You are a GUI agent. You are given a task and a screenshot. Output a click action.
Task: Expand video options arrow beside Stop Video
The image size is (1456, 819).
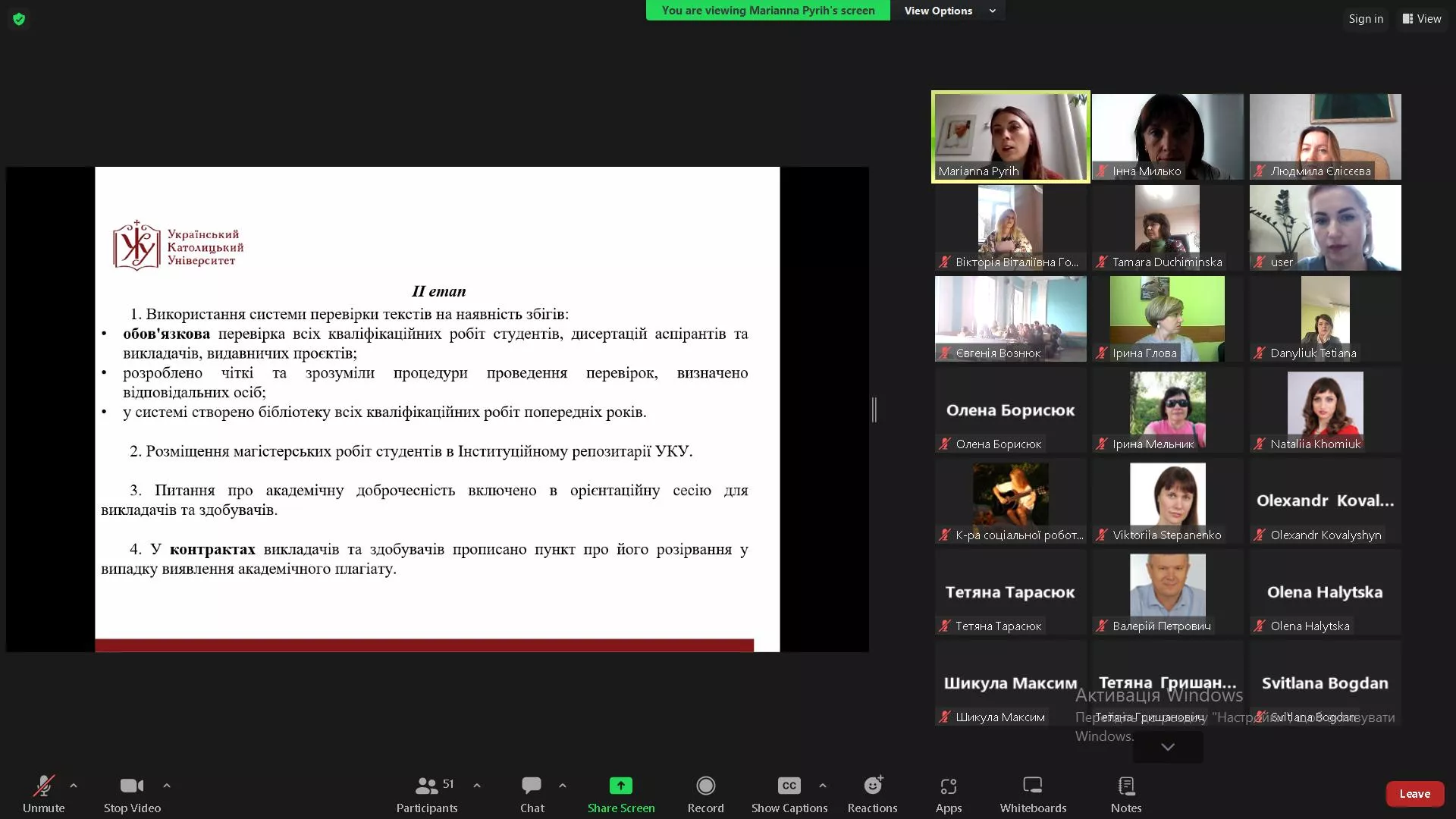click(167, 786)
